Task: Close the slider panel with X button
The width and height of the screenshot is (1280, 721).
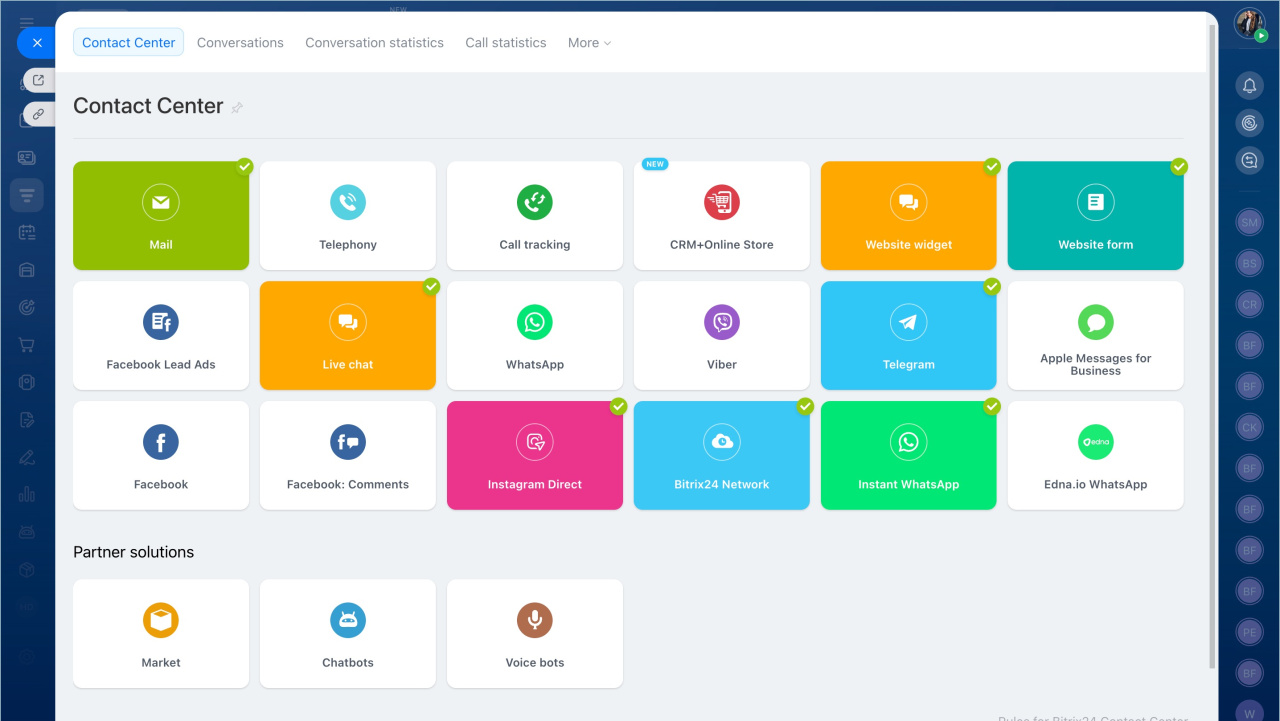Action: 37,43
